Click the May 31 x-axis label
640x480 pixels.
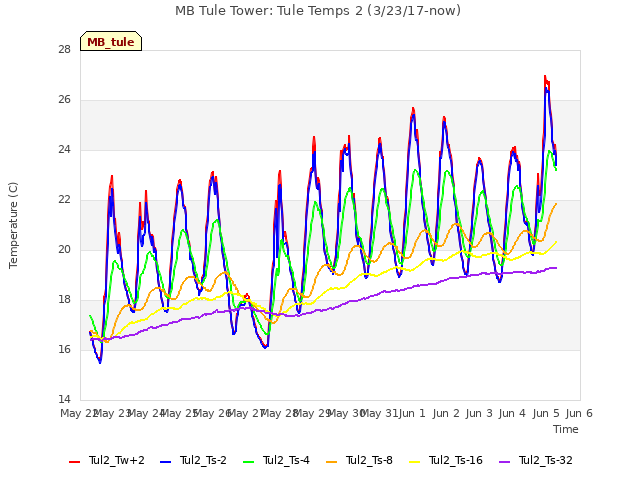(x=380, y=413)
